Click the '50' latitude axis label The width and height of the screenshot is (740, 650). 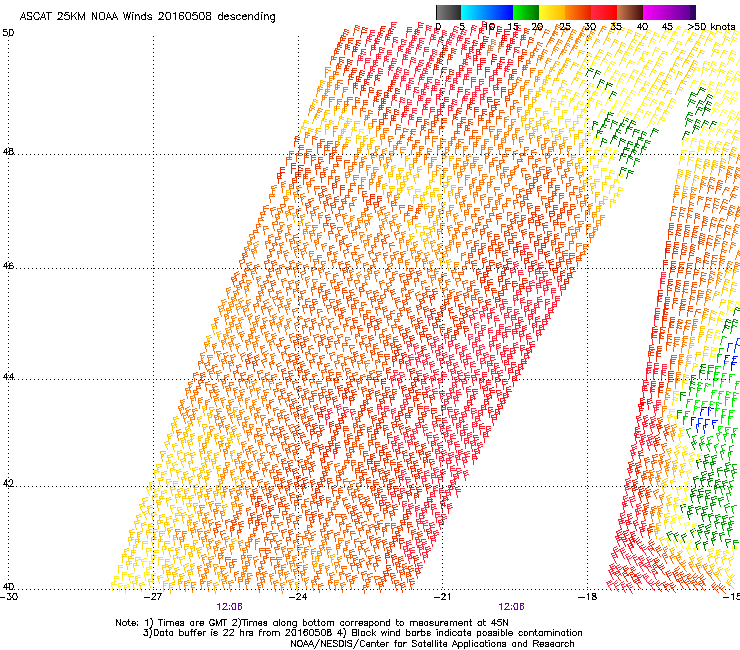(8, 33)
